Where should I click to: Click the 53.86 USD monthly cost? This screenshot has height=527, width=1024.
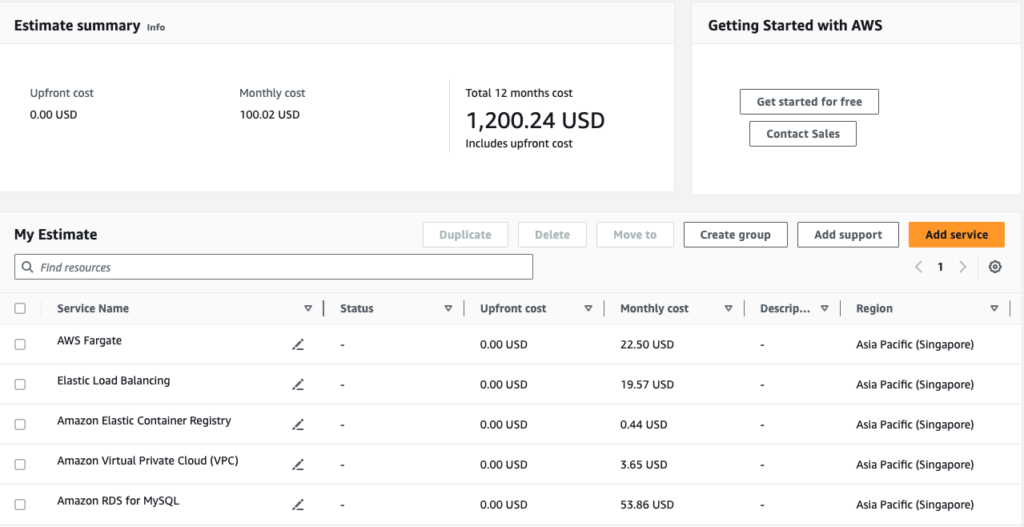pyautogui.click(x=647, y=504)
